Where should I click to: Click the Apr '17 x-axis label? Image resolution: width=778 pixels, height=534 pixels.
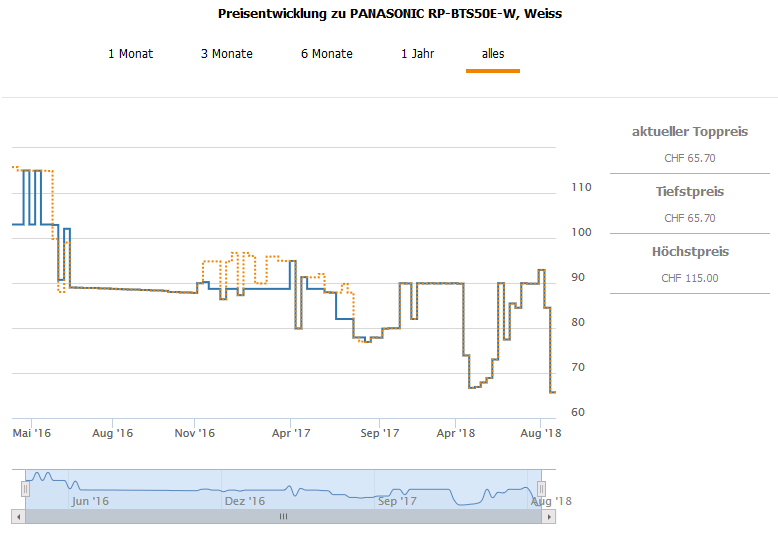tap(290, 433)
